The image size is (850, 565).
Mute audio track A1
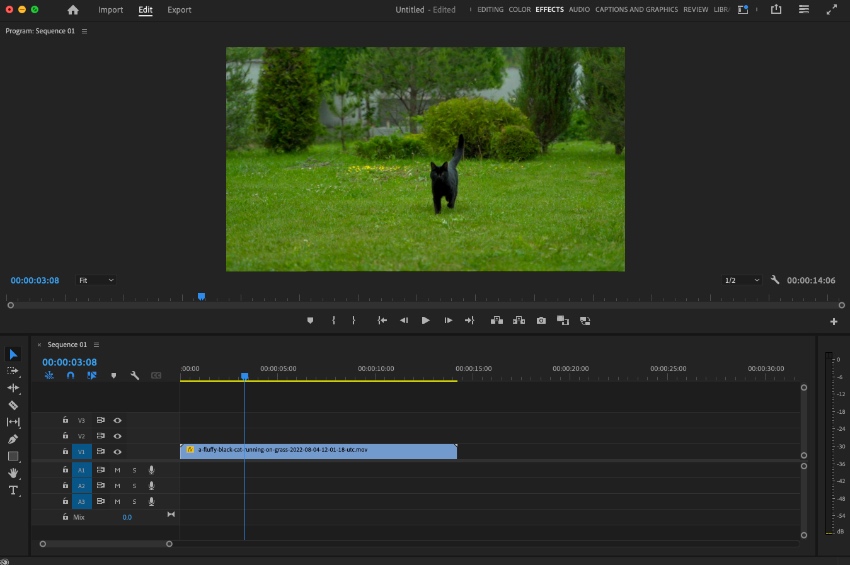(117, 470)
